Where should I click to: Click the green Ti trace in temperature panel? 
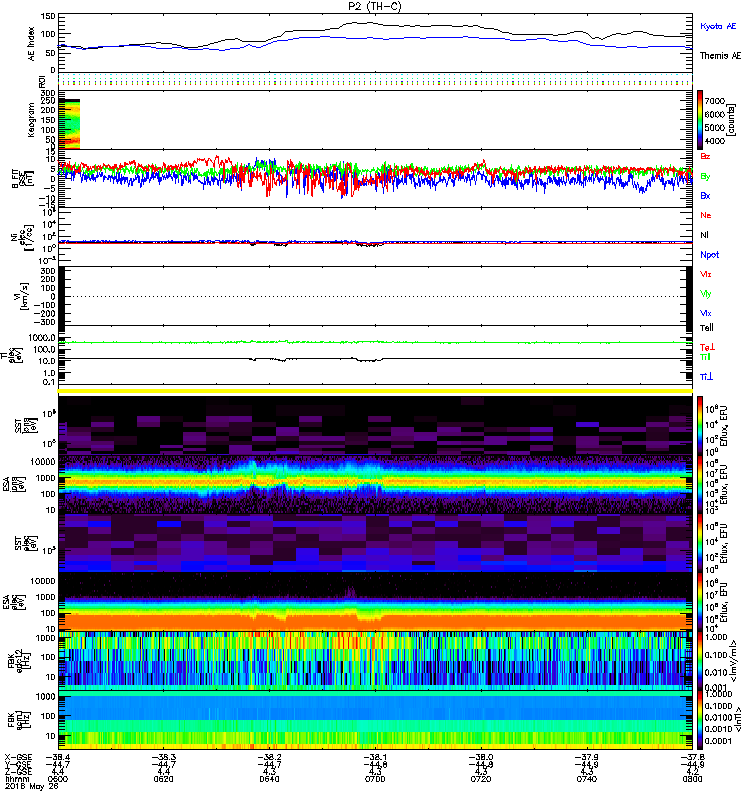click(x=375, y=342)
